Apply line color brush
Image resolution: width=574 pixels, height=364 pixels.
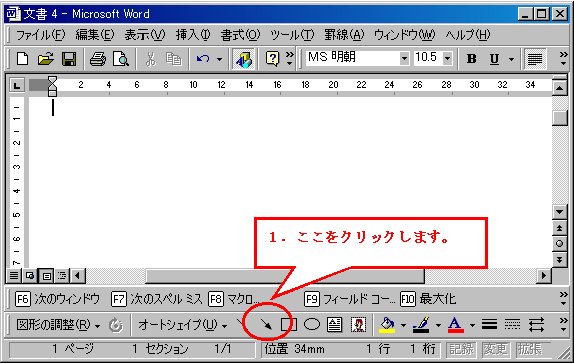tap(421, 324)
